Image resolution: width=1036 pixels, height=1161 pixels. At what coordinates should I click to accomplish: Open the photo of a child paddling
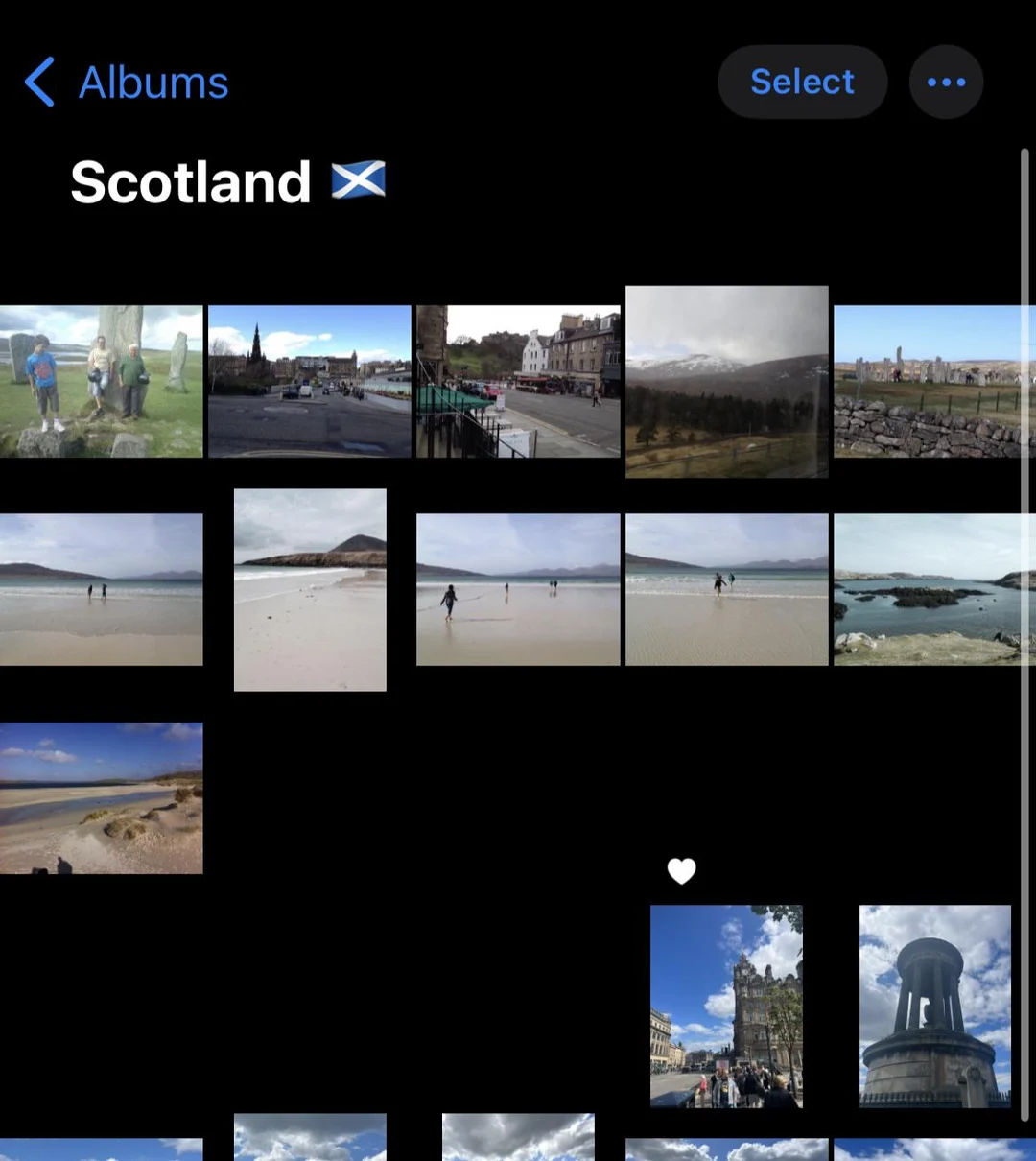tap(518, 589)
